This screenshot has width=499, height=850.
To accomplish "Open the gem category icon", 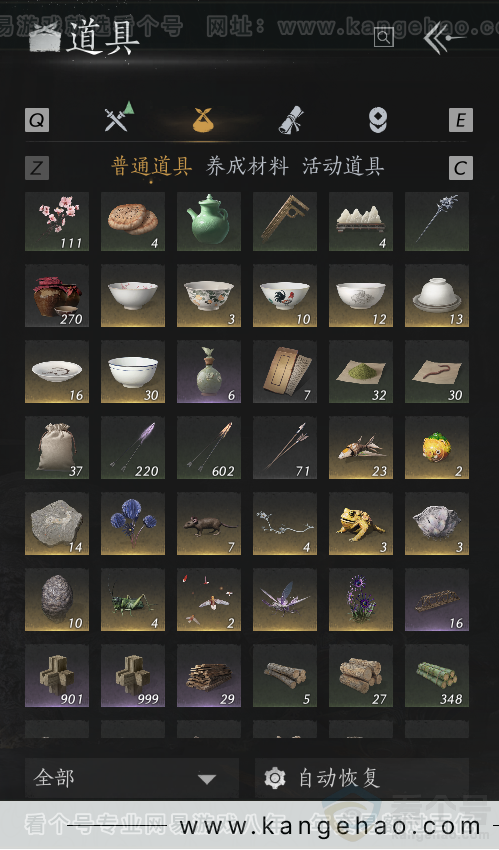I will 378,120.
